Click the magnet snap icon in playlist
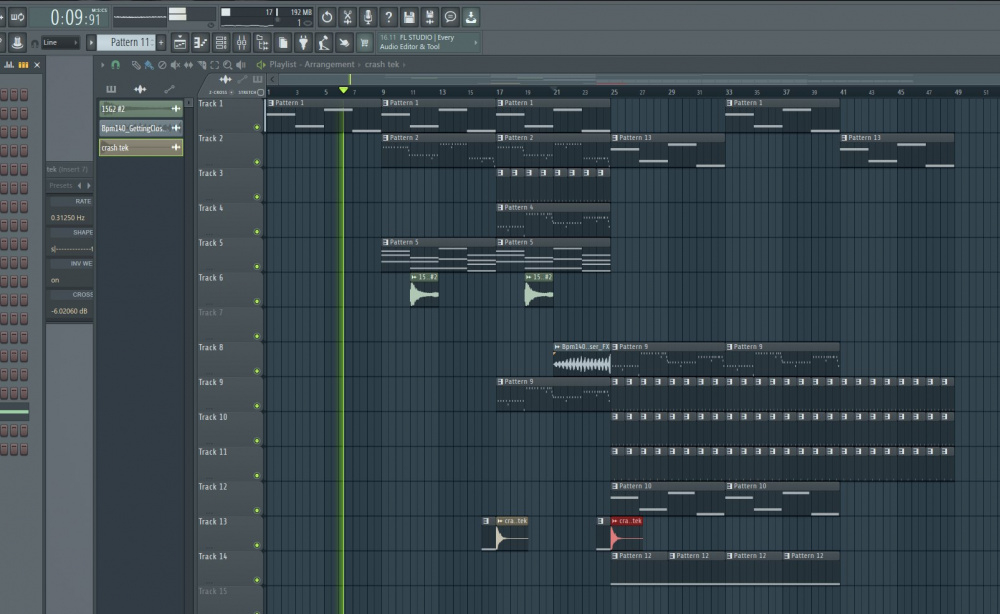Image resolution: width=1000 pixels, height=614 pixels. [x=115, y=64]
